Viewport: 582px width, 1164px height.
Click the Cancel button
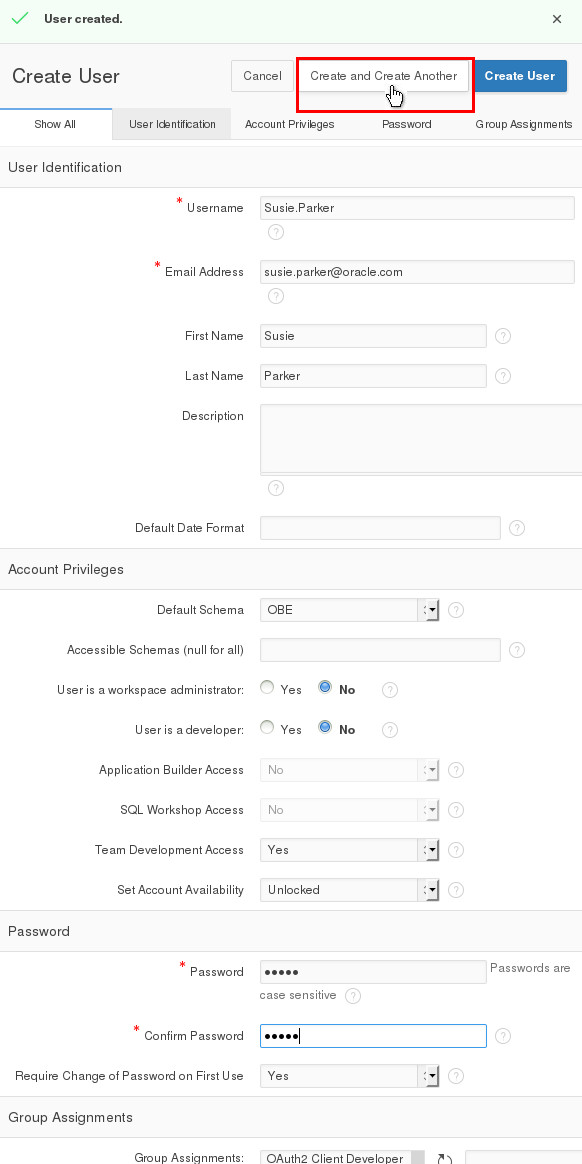(262, 76)
